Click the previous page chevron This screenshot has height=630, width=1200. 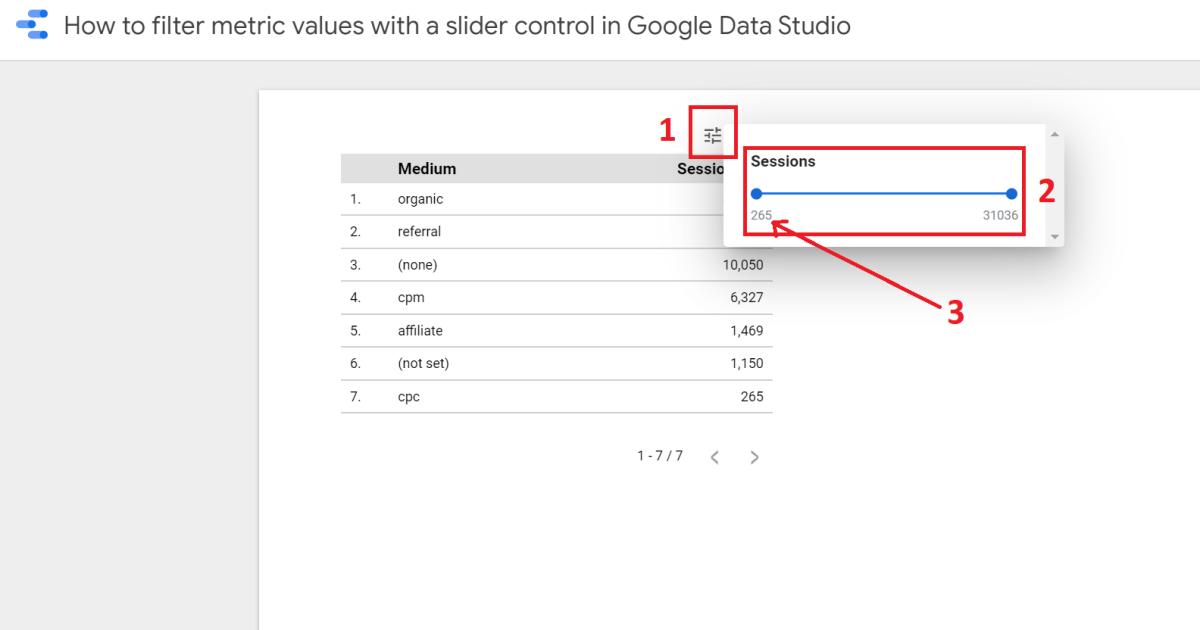[x=714, y=456]
